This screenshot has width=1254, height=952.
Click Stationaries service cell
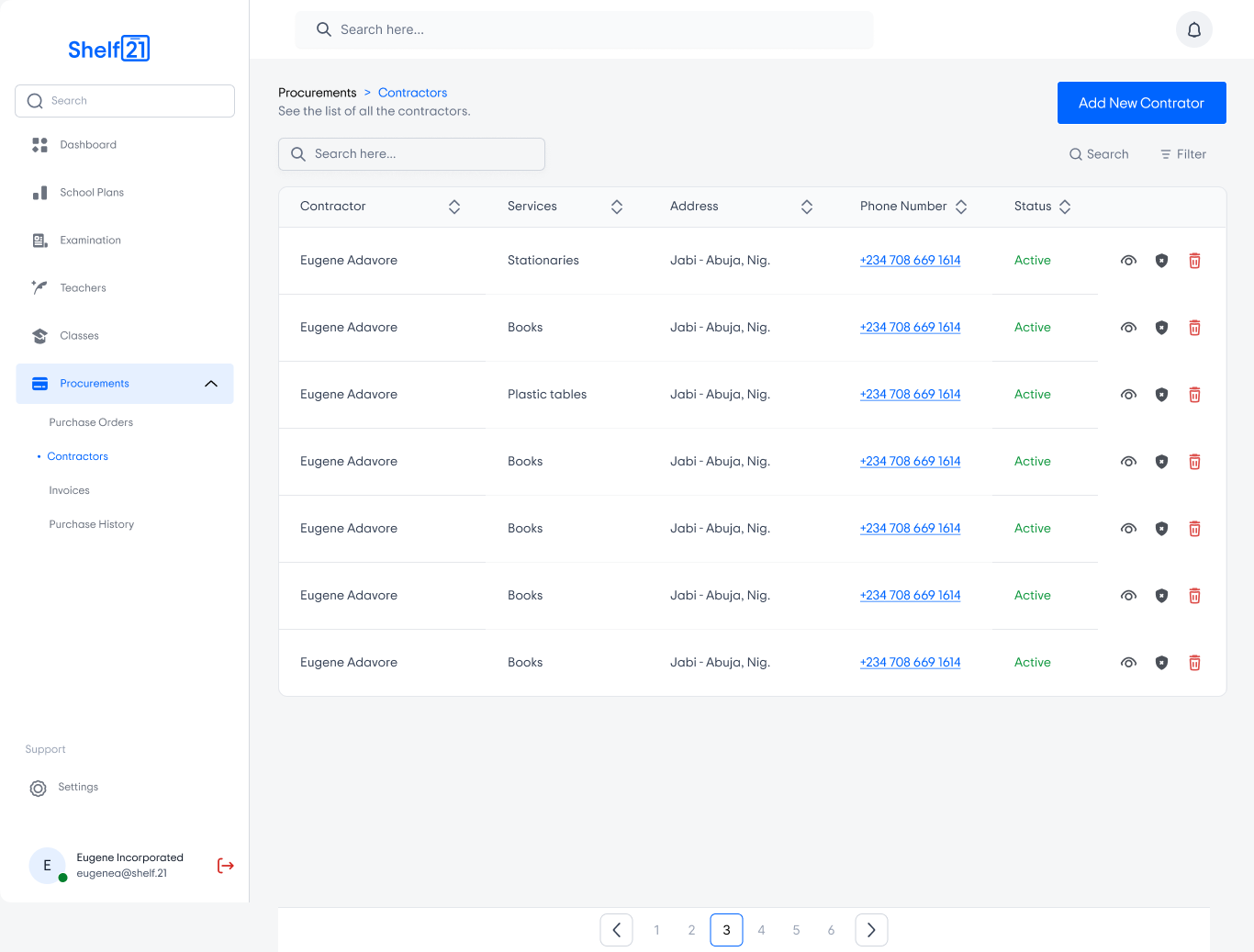(x=543, y=261)
